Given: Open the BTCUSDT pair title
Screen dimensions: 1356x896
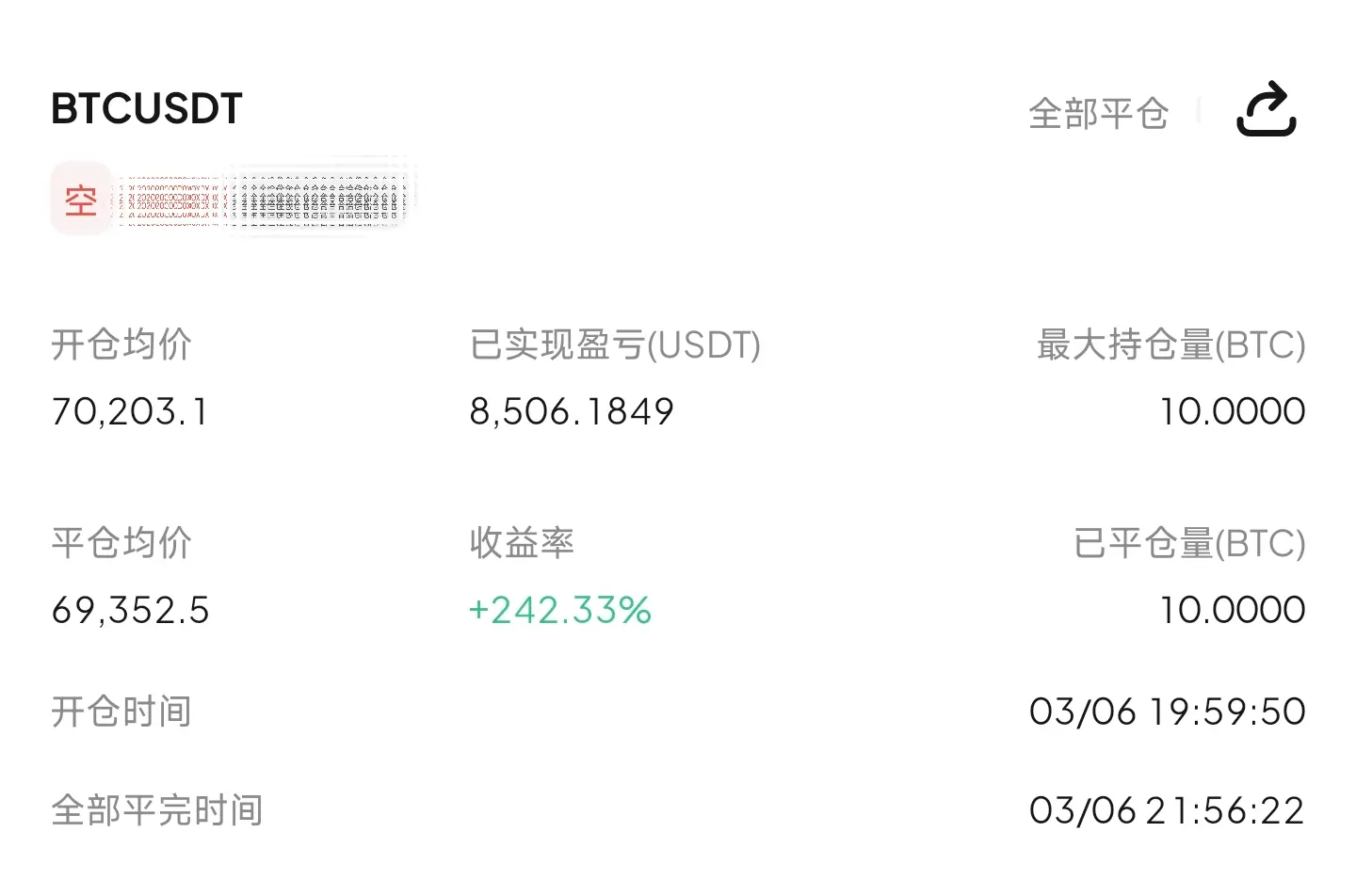Looking at the screenshot, I should tap(147, 109).
